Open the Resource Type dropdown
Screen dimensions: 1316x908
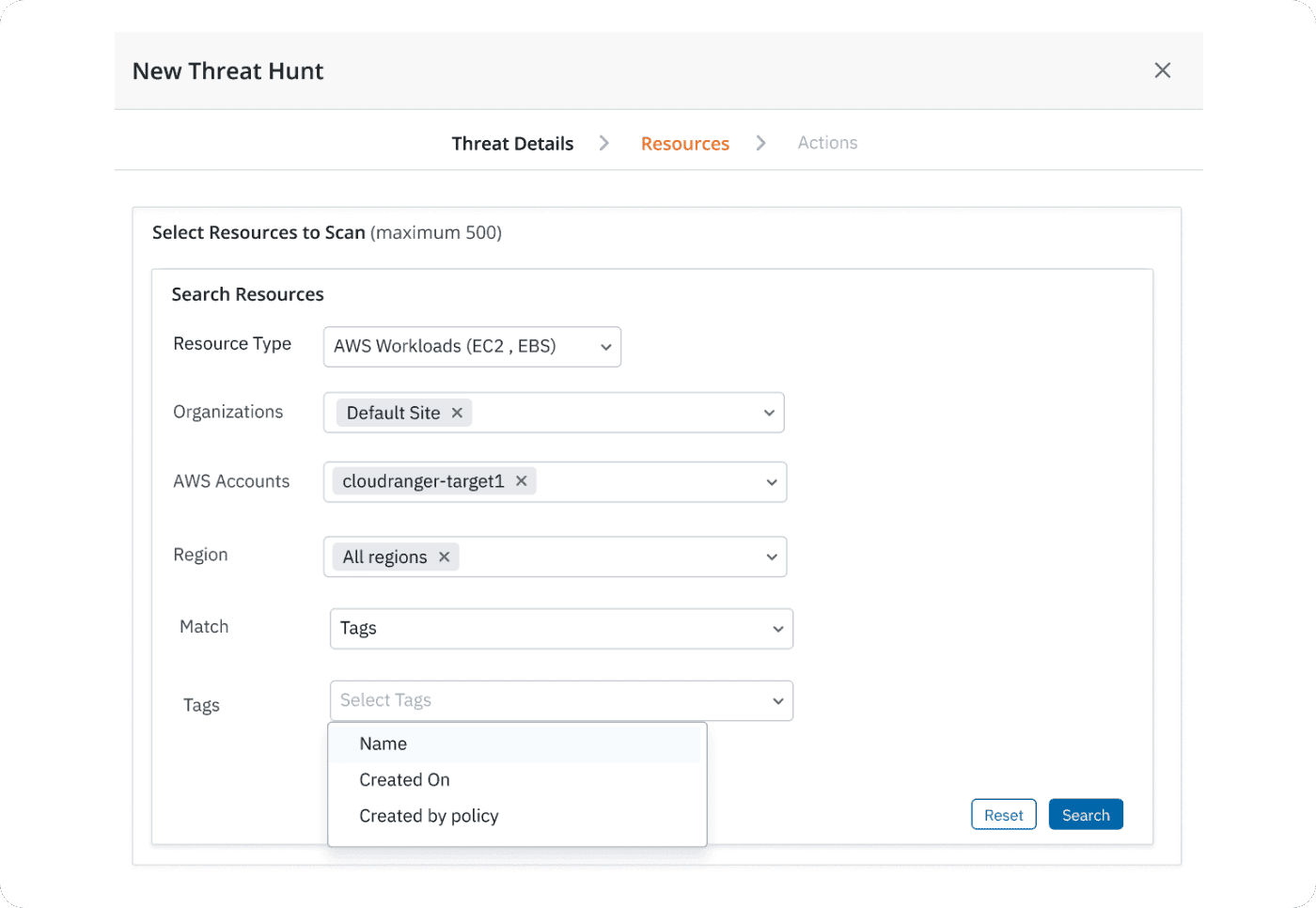tap(472, 347)
